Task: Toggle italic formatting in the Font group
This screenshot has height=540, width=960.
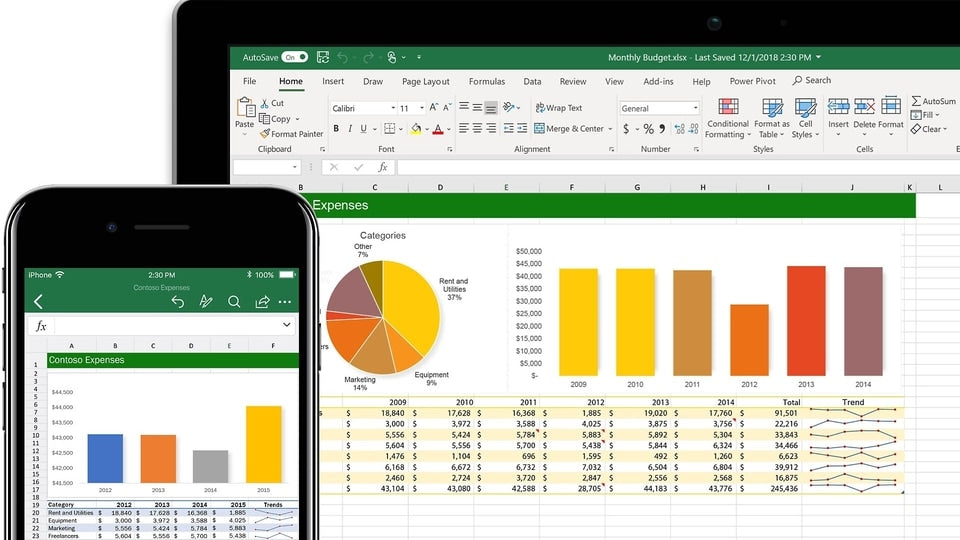Action: 352,129
